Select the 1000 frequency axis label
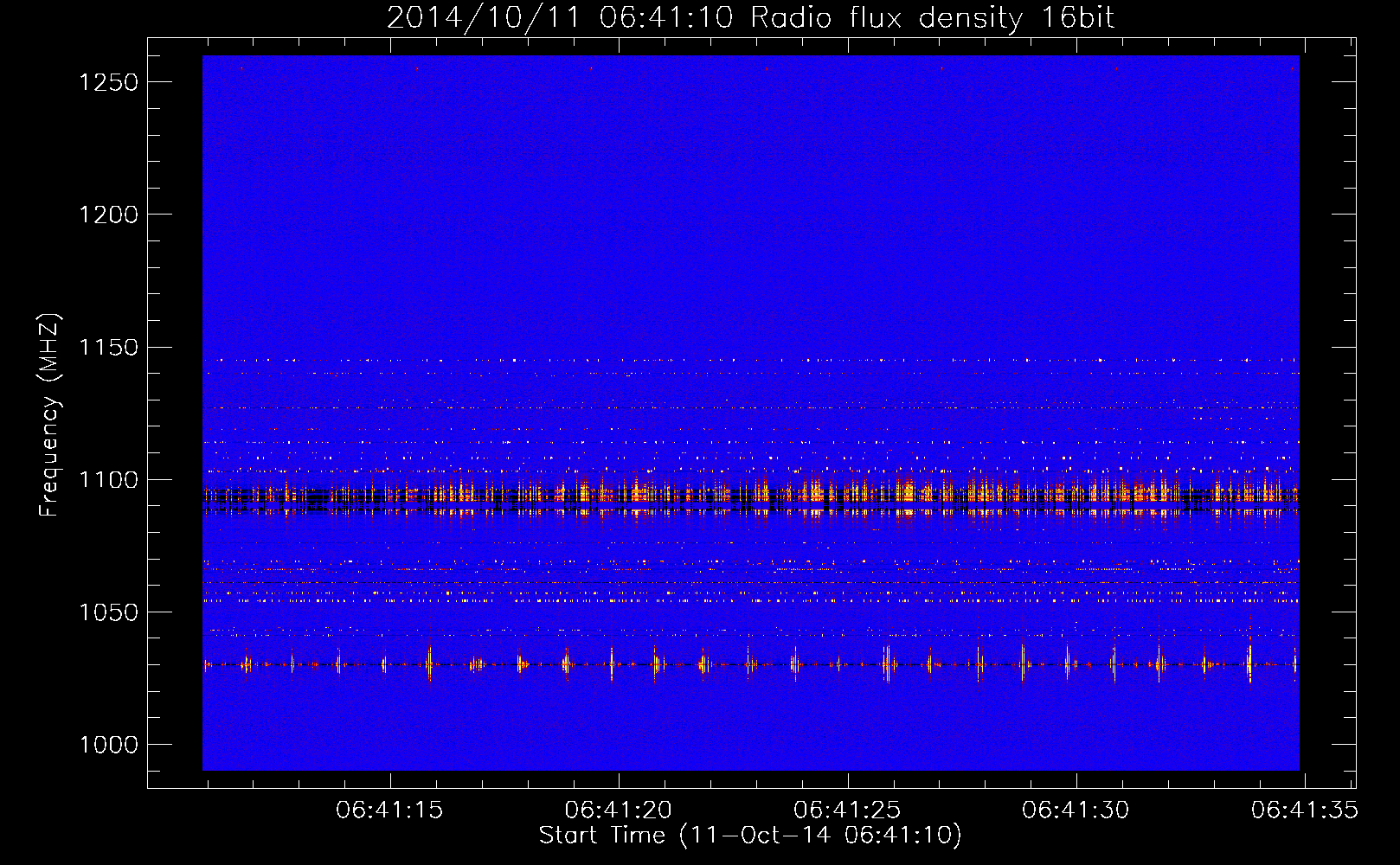This screenshot has height=865, width=1400. 108,745
